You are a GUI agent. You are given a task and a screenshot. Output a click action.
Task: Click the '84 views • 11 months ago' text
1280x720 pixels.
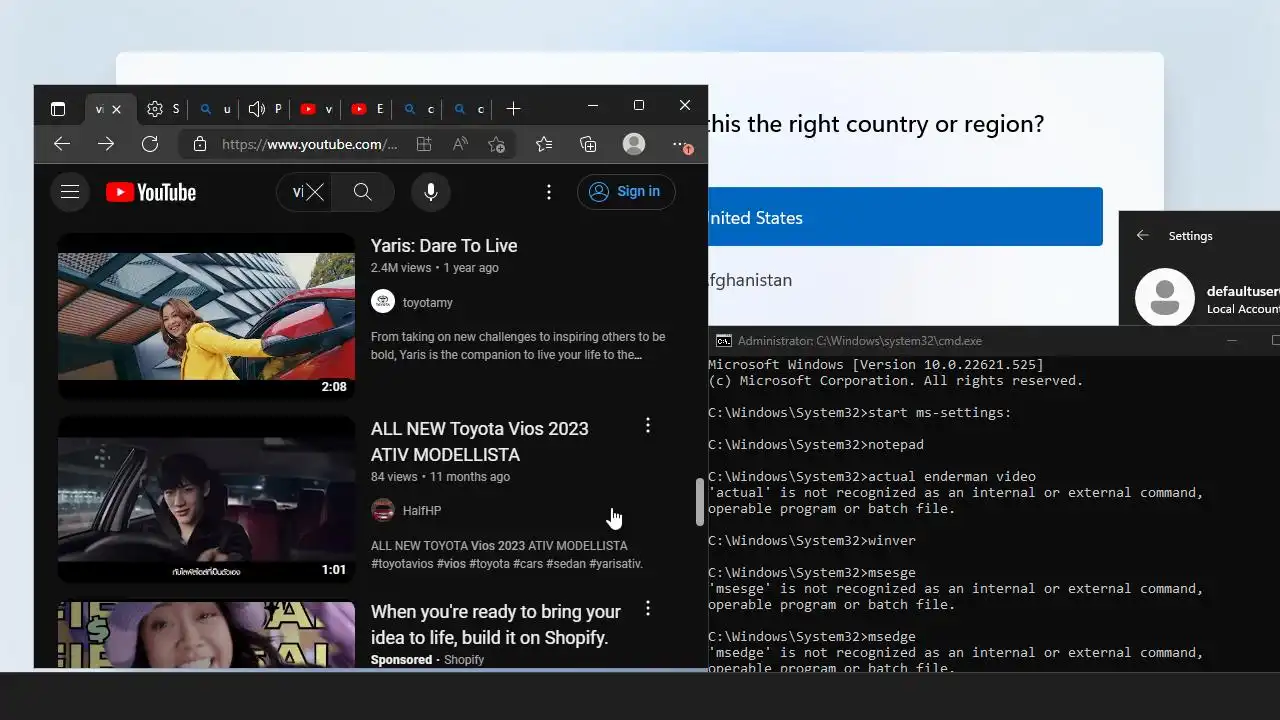pyautogui.click(x=440, y=477)
